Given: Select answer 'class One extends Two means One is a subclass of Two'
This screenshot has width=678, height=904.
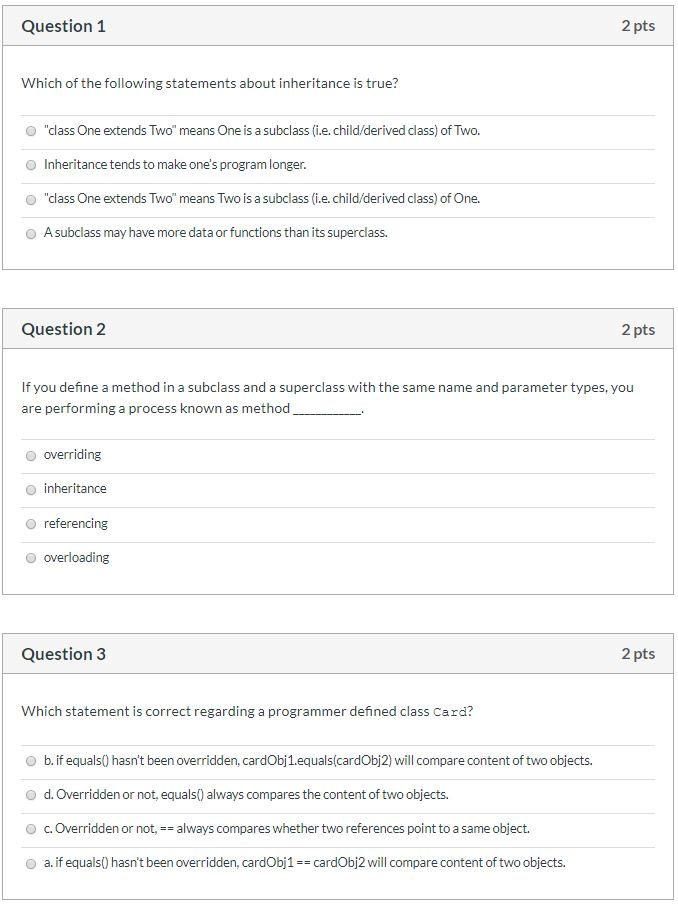Looking at the screenshot, I should tap(30, 131).
